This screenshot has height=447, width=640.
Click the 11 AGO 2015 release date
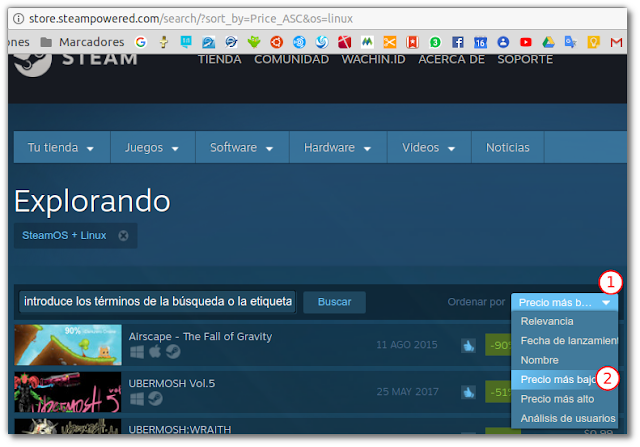point(407,345)
